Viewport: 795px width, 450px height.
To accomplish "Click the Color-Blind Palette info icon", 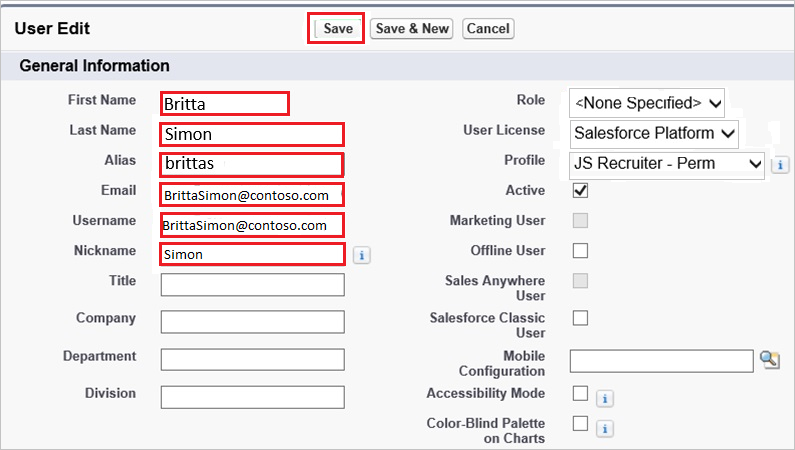I will [604, 429].
